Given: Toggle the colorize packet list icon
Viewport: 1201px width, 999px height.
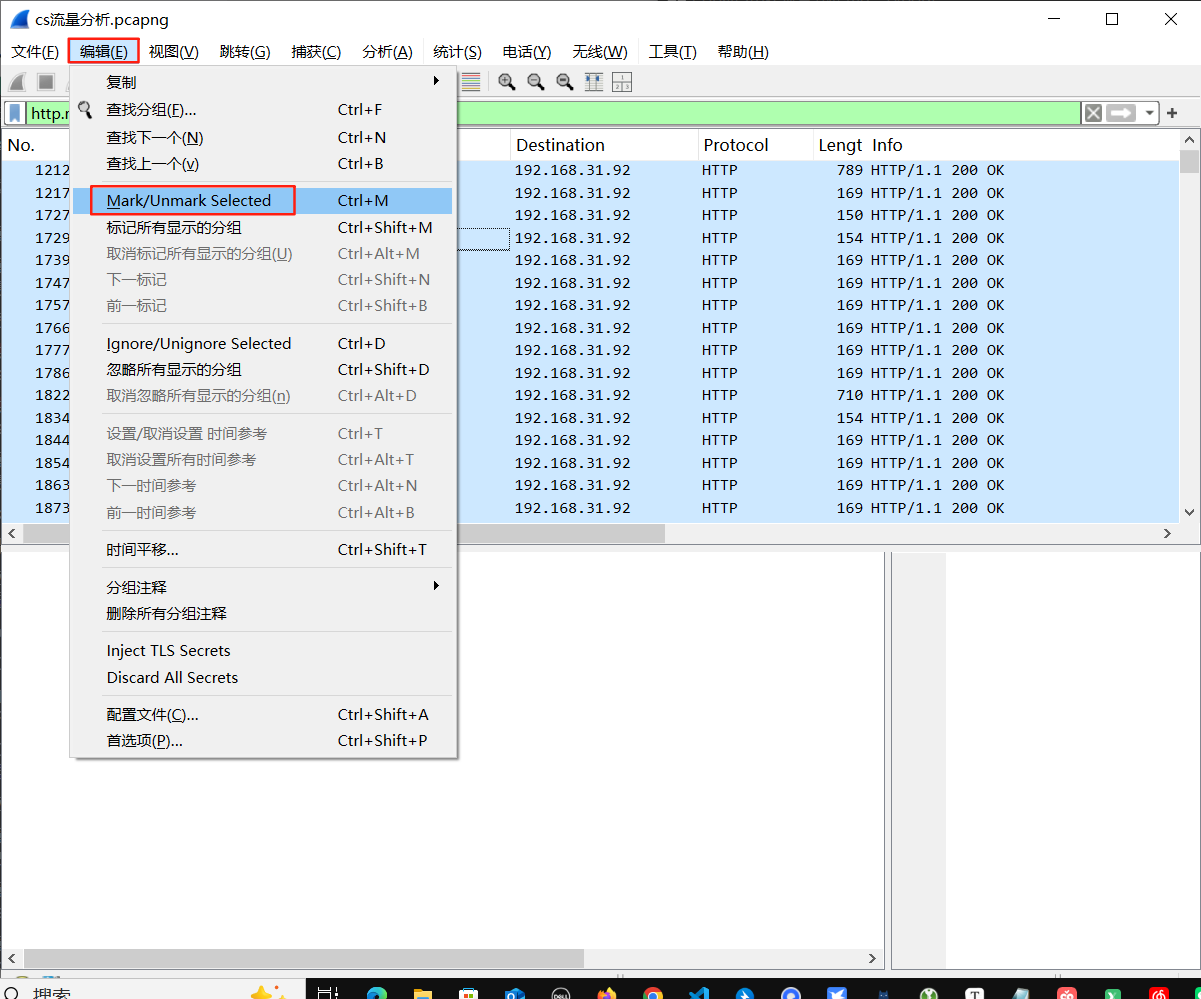Looking at the screenshot, I should [470, 82].
